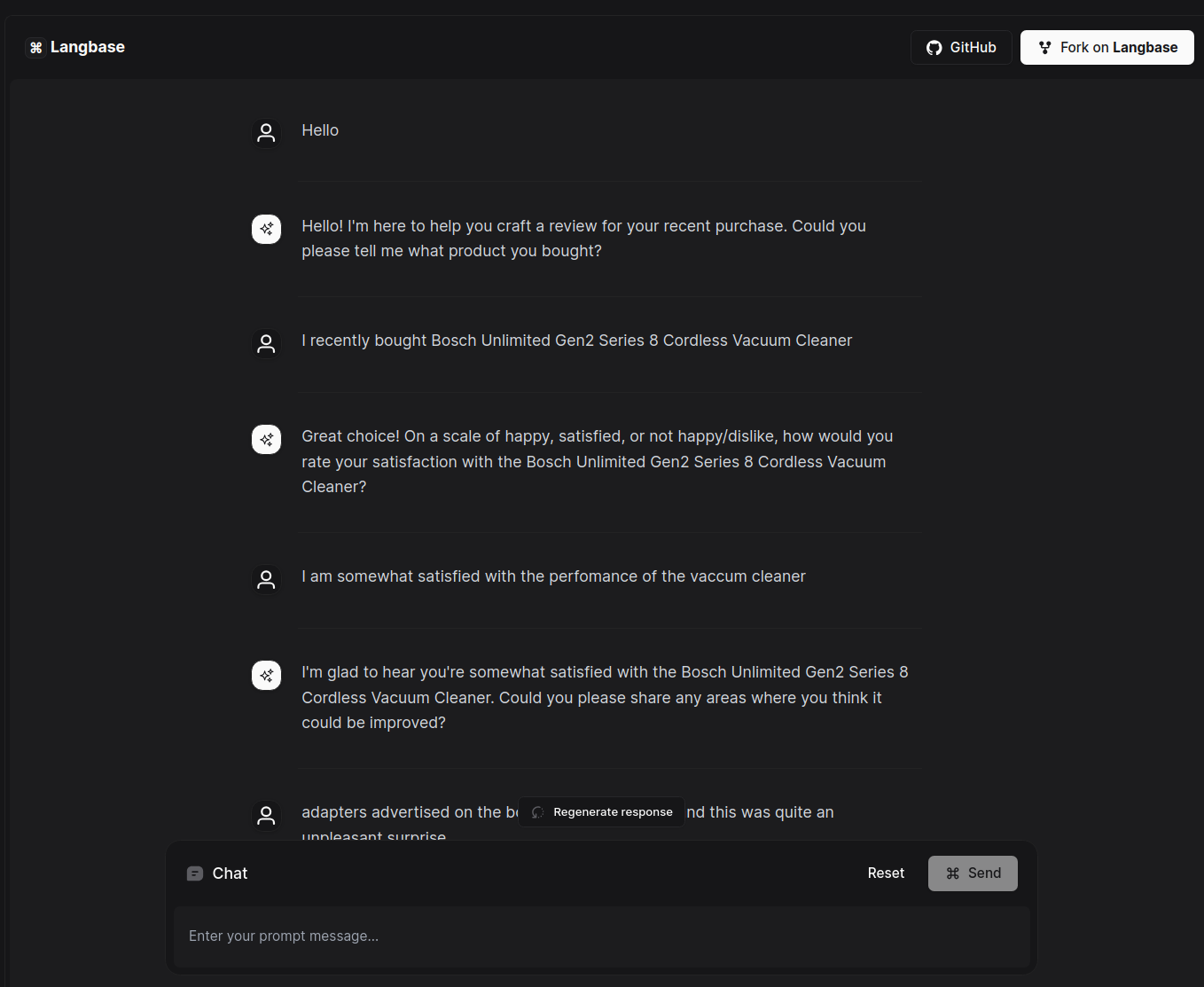Open the GitHub link button

pyautogui.click(x=961, y=48)
